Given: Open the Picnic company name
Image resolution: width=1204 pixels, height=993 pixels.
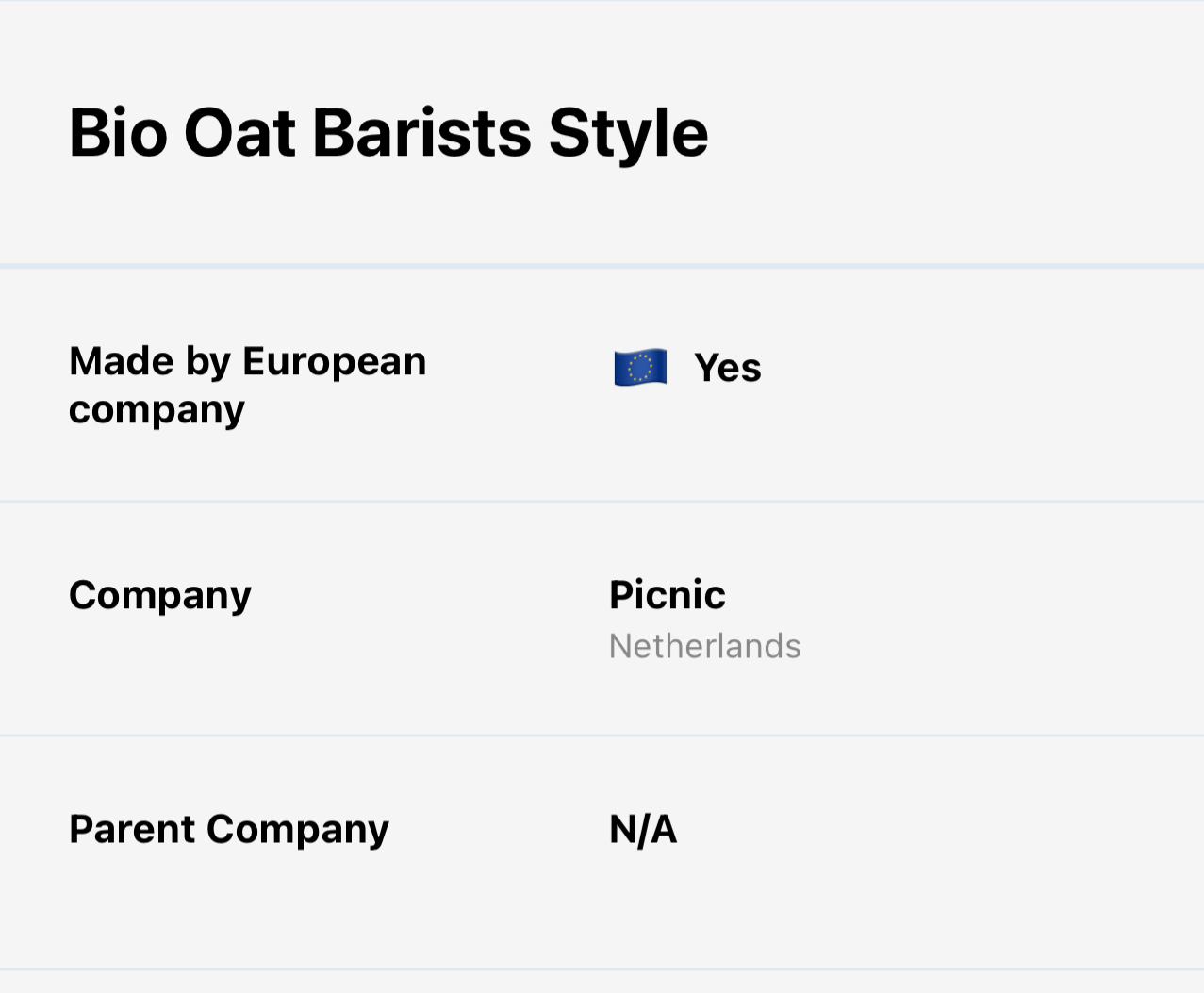Looking at the screenshot, I should pos(667,595).
